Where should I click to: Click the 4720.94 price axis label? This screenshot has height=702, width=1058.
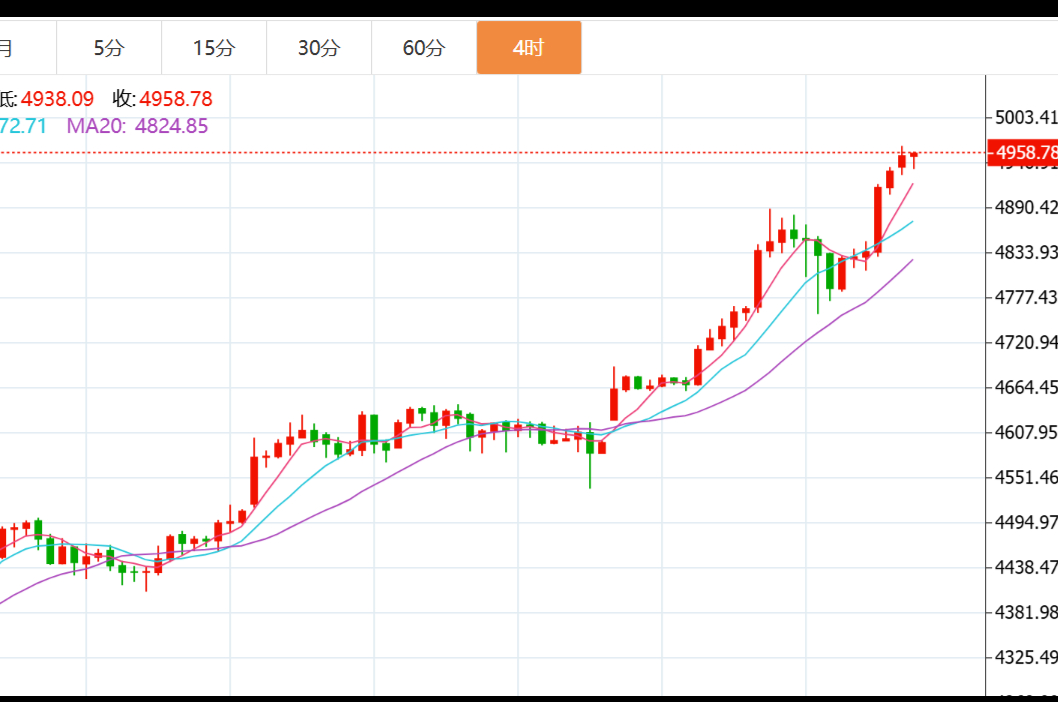coord(1026,343)
